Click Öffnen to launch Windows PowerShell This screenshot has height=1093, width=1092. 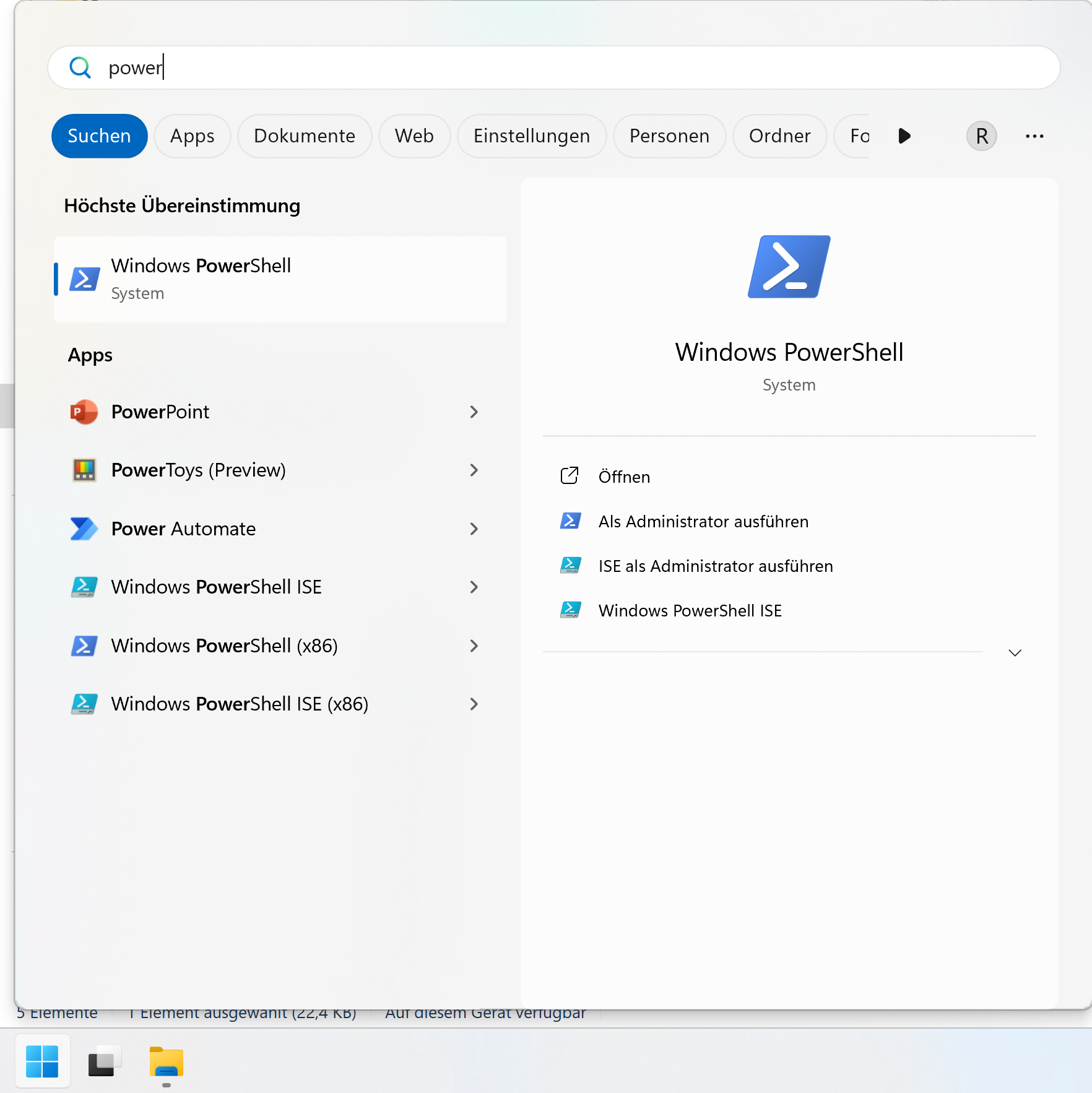tap(623, 477)
